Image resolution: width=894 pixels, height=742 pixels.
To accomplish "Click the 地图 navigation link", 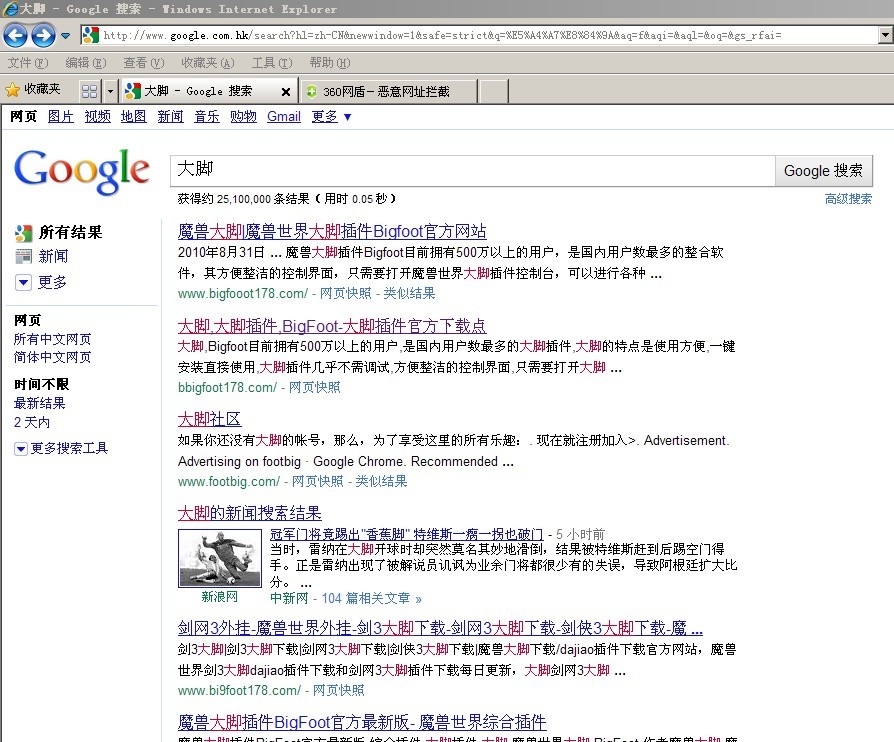I will (133, 117).
